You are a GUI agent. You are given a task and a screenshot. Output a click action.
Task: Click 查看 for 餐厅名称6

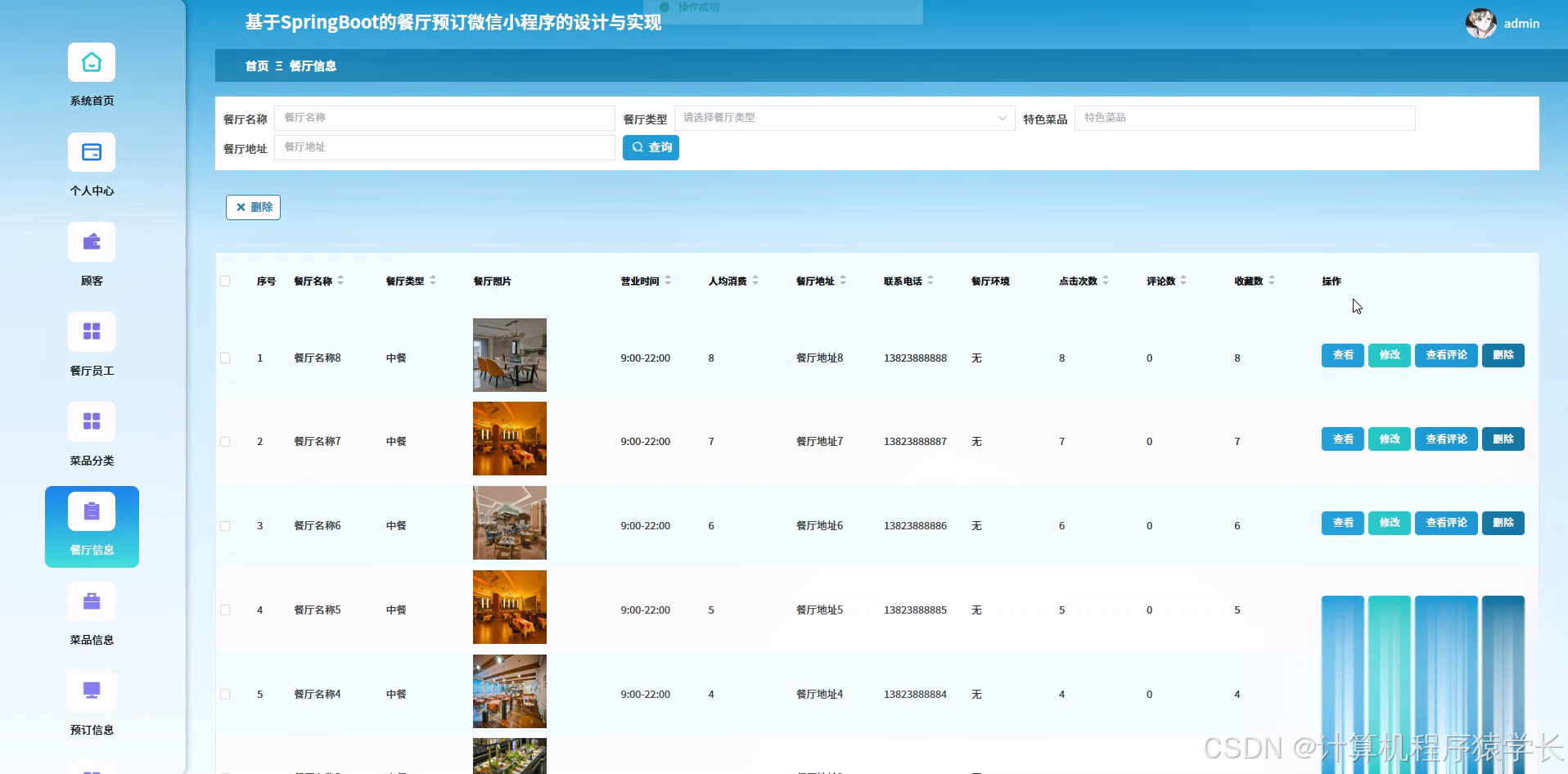[x=1342, y=523]
